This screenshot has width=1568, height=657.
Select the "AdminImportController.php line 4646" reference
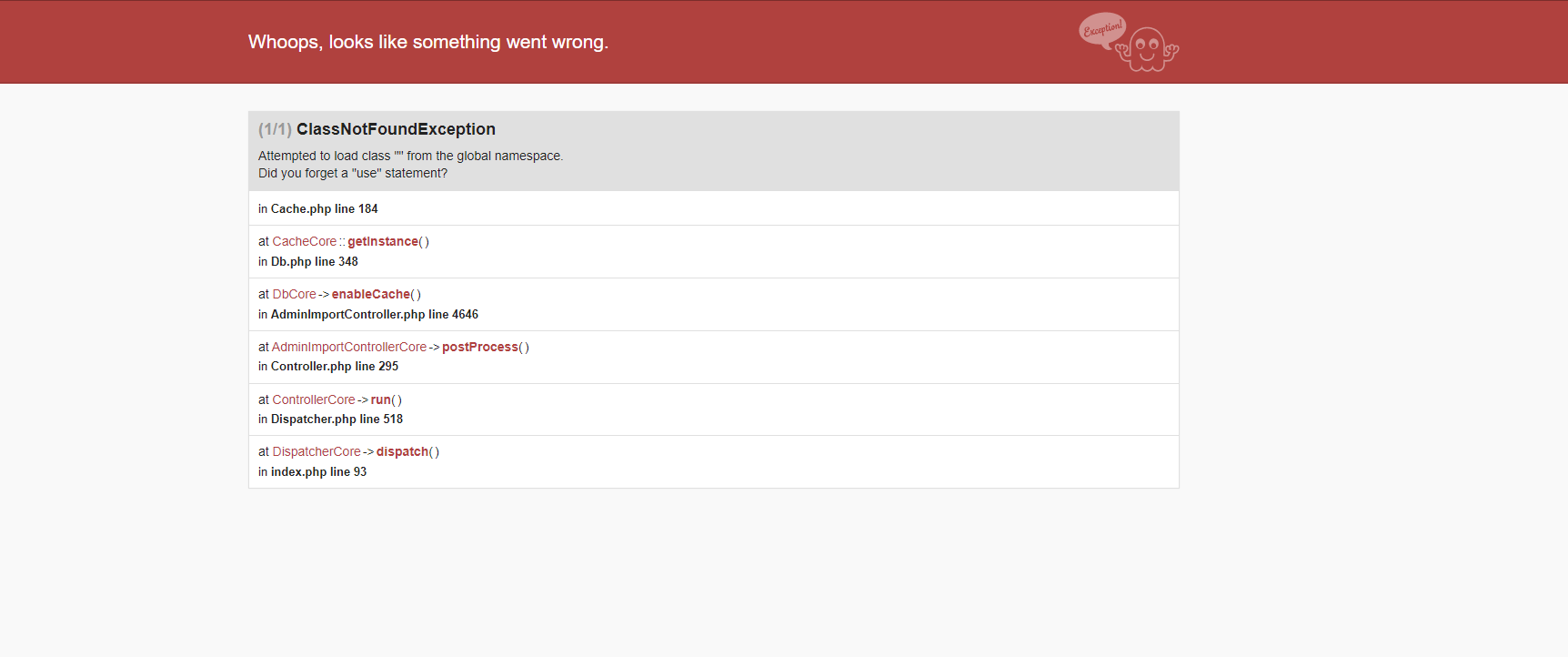(x=374, y=315)
